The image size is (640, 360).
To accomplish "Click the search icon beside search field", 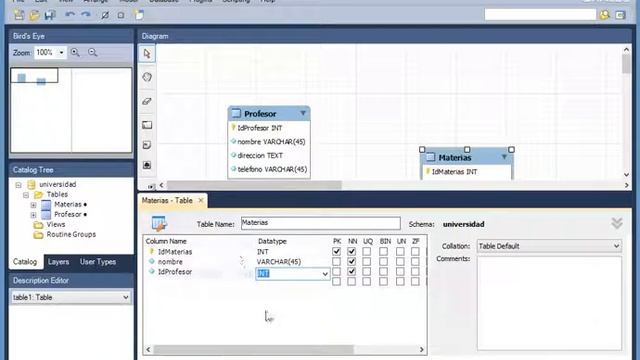I will click(x=604, y=15).
